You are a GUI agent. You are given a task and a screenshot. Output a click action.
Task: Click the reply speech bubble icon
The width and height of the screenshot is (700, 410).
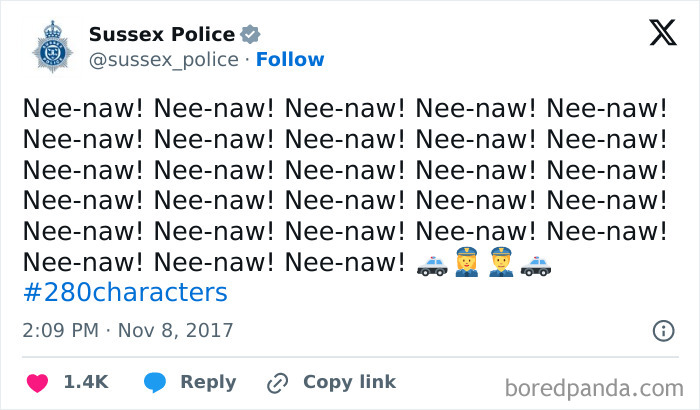tap(154, 382)
